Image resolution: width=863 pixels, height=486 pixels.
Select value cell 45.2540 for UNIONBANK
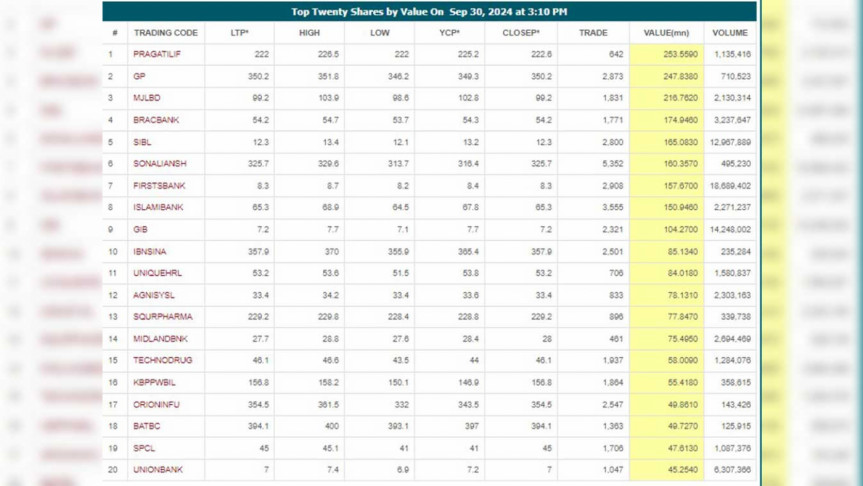(x=682, y=469)
